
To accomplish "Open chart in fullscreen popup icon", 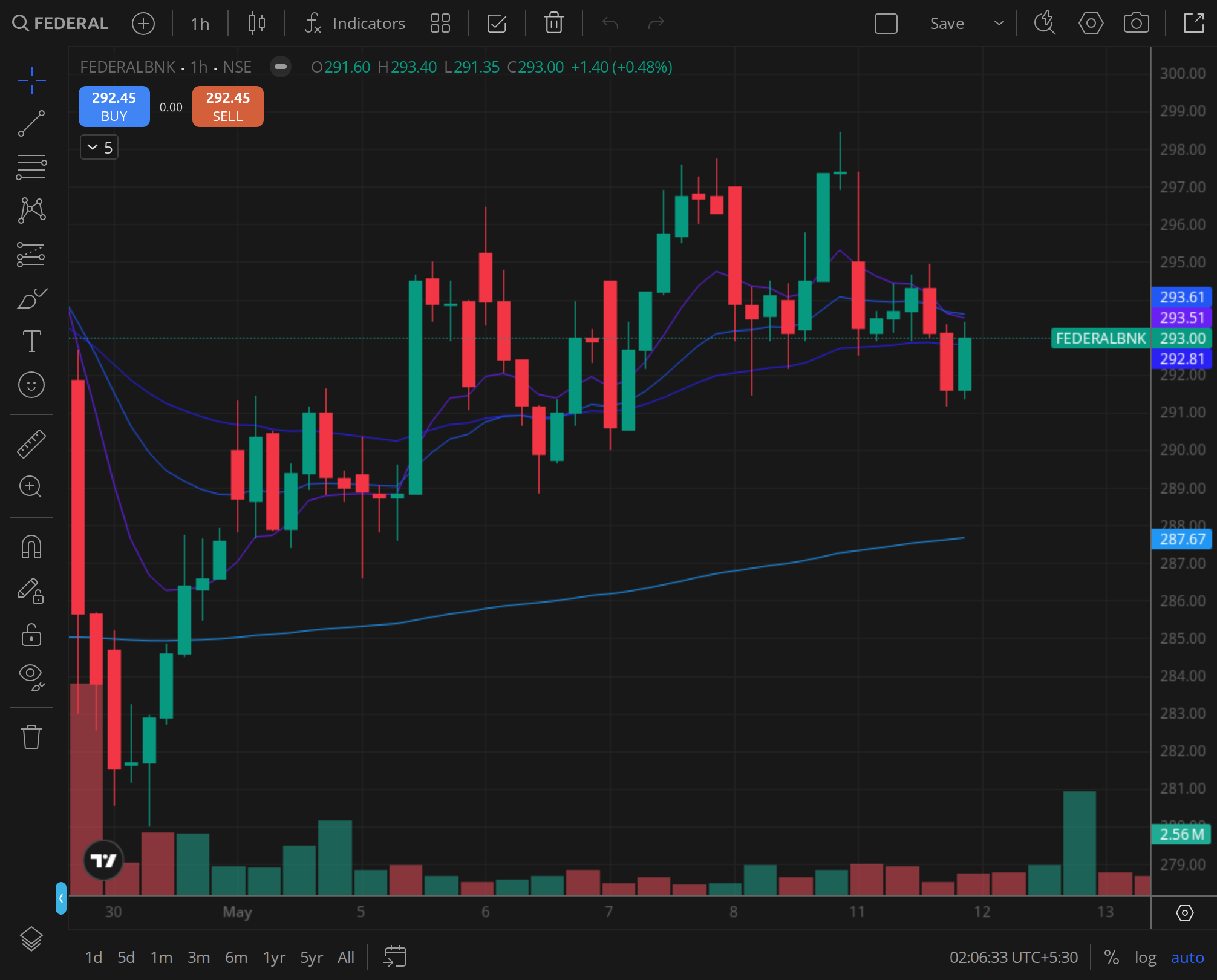I will (x=1194, y=24).
